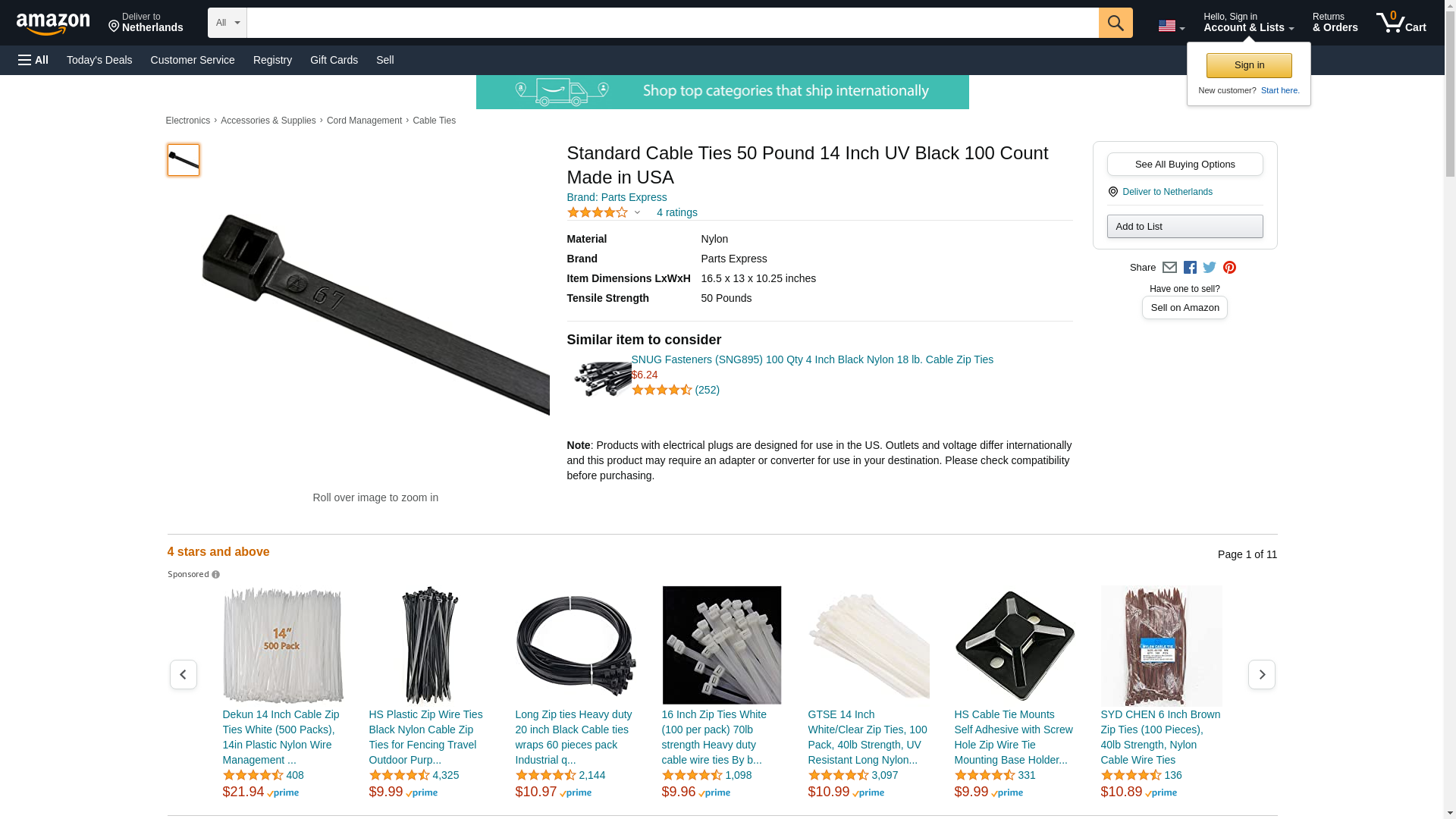Click See All Buying Options button
This screenshot has width=1456, height=819.
tap(1185, 164)
